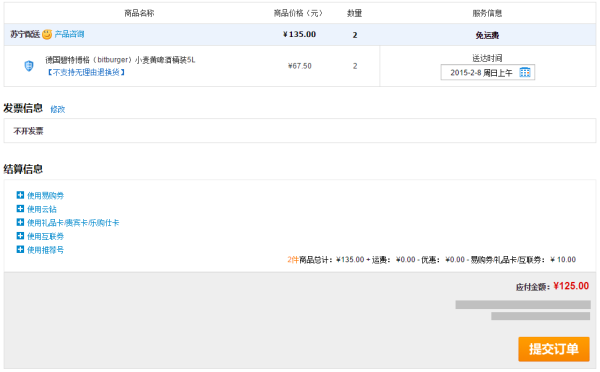Select the 2015-2-8 周日上午 delivery time field
The image size is (600, 372).
coord(488,72)
